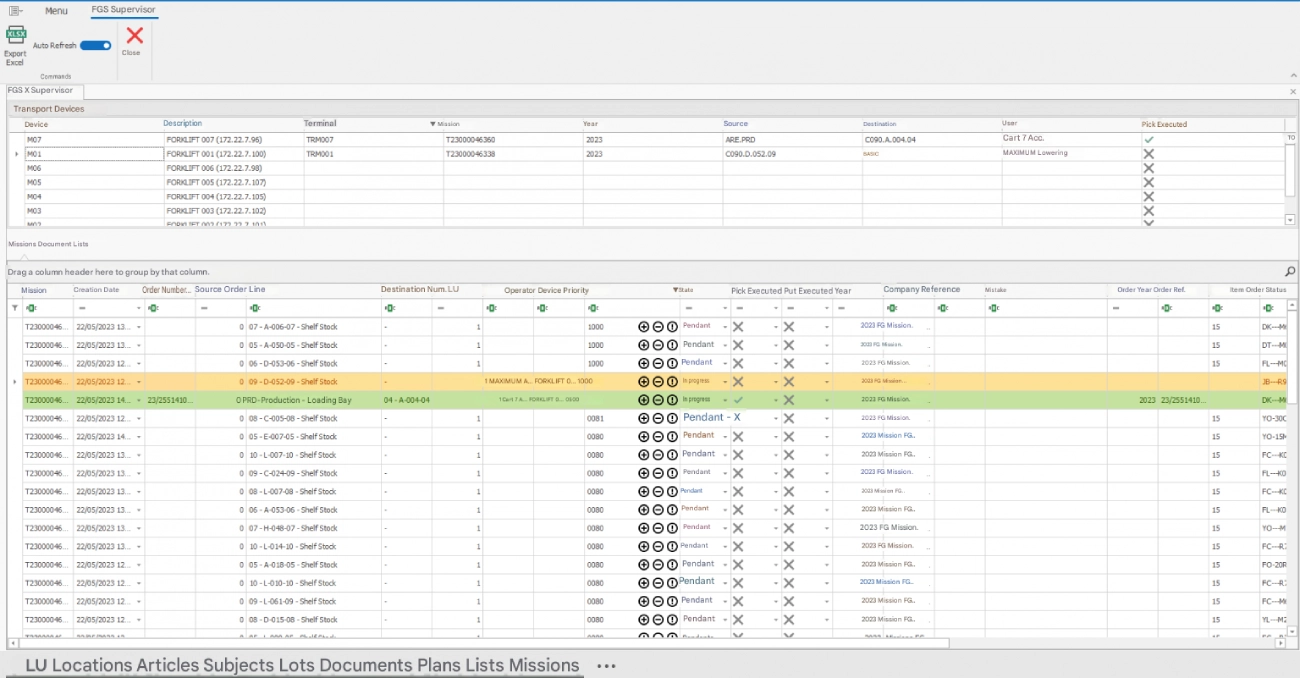Click the info icon in row 09 - C-024-09
Viewport: 1300px width, 678px height.
[x=672, y=473]
